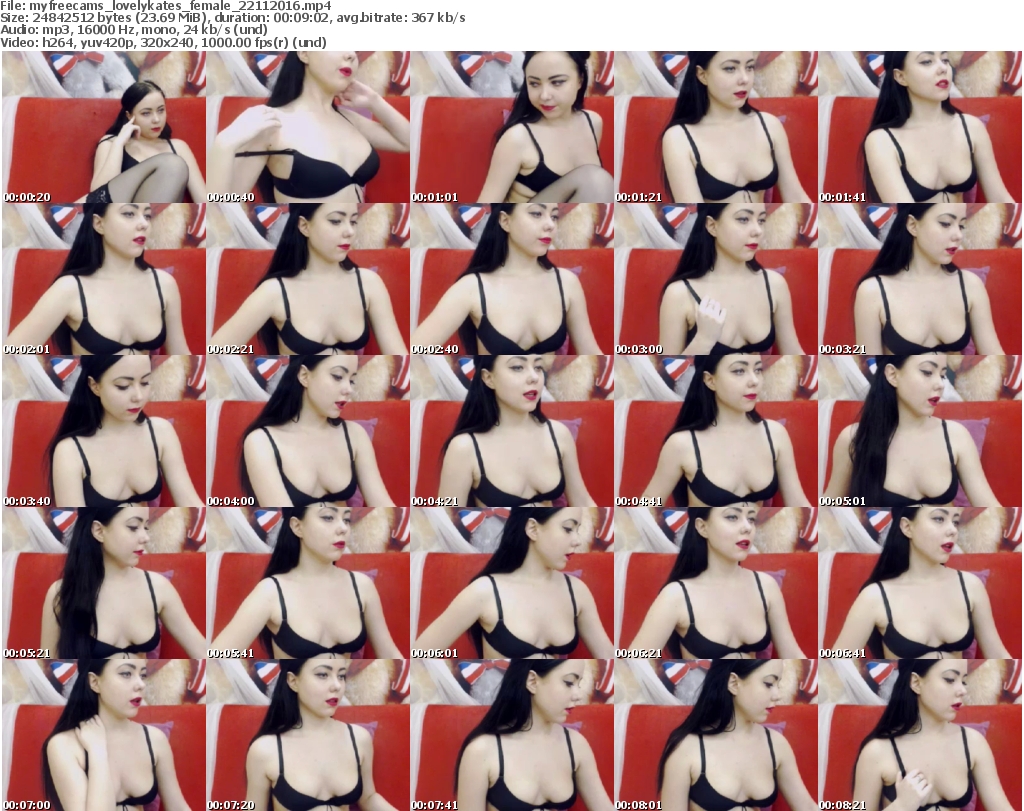The height and width of the screenshot is (811, 1024).
Task: Click the thumbnail frame stamped 00:07:00
Action: [104, 735]
